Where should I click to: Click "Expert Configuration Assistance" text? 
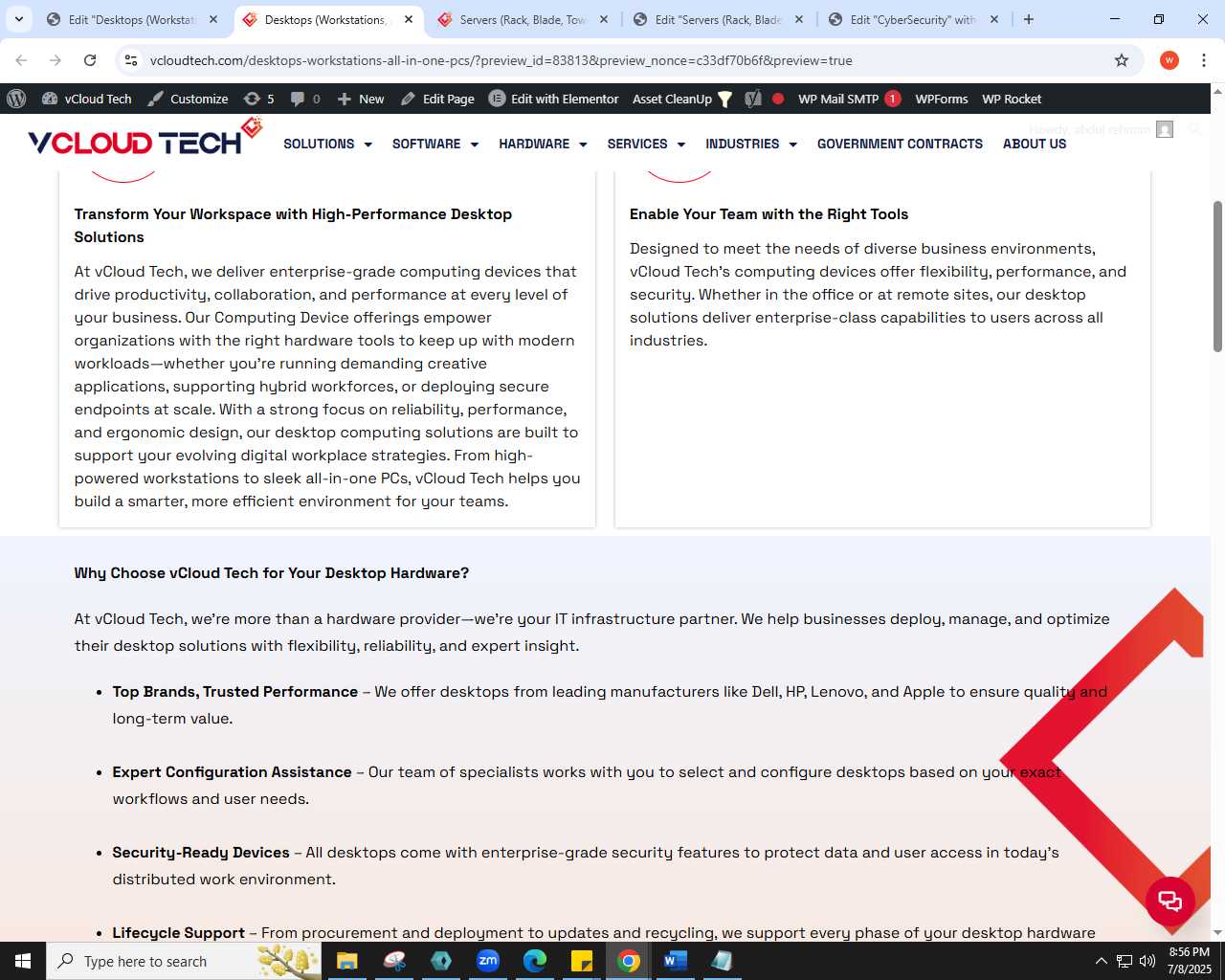(x=233, y=772)
